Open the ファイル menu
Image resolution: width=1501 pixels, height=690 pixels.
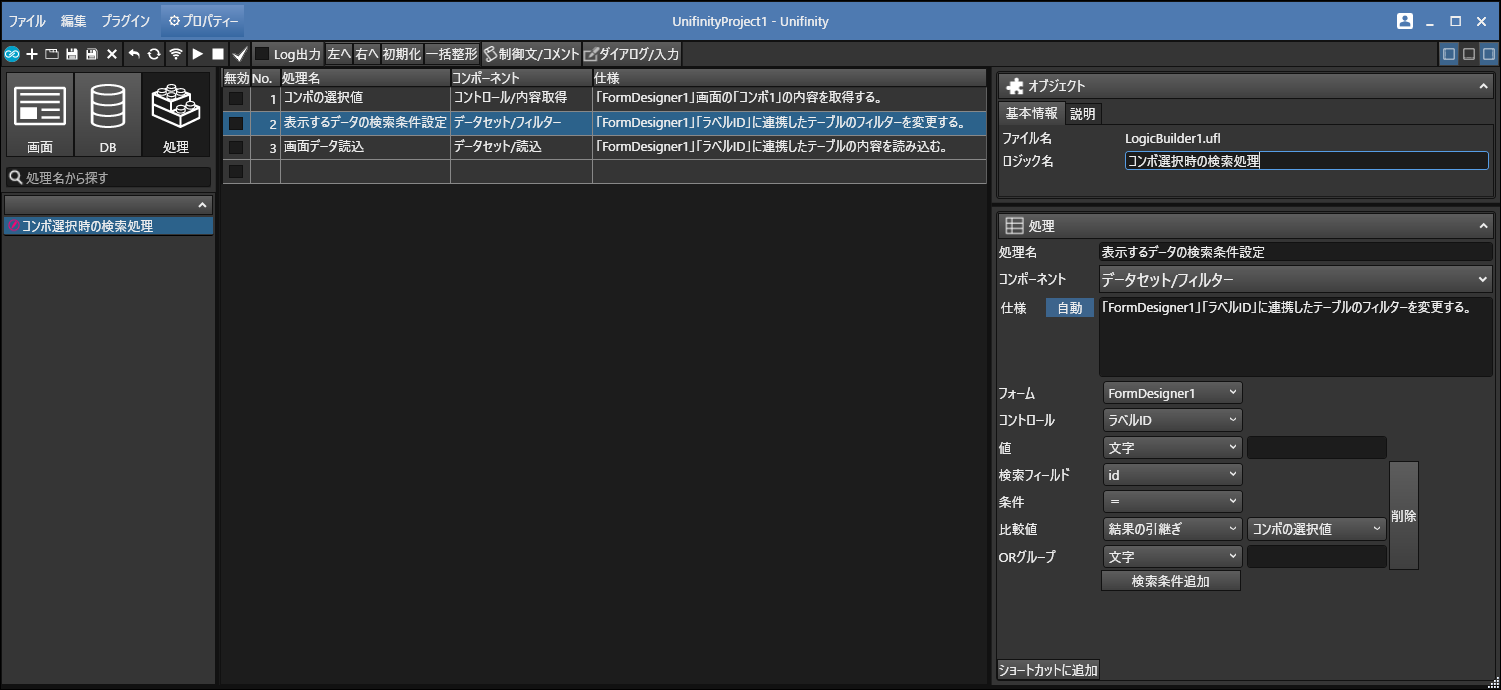[27, 21]
